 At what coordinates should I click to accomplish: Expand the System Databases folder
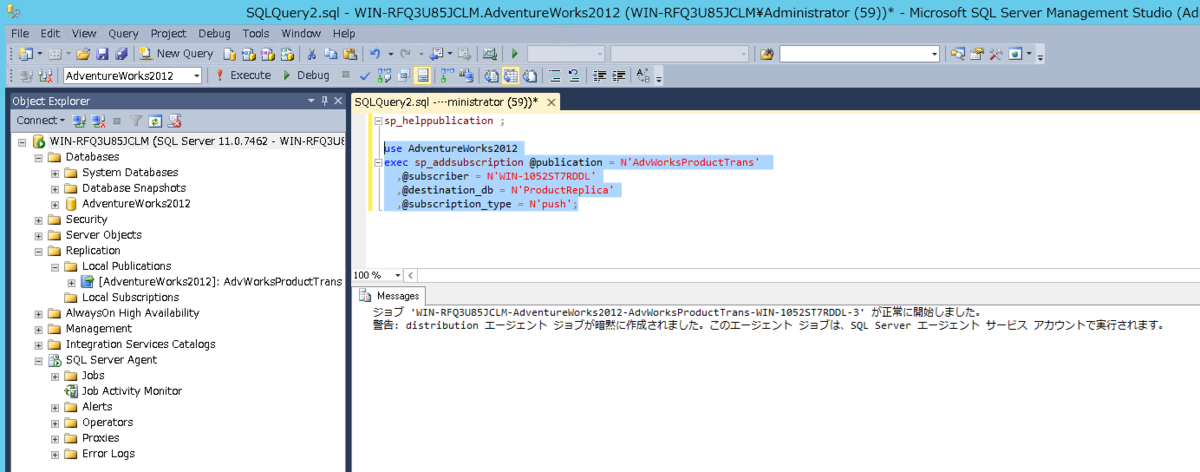[56, 173]
